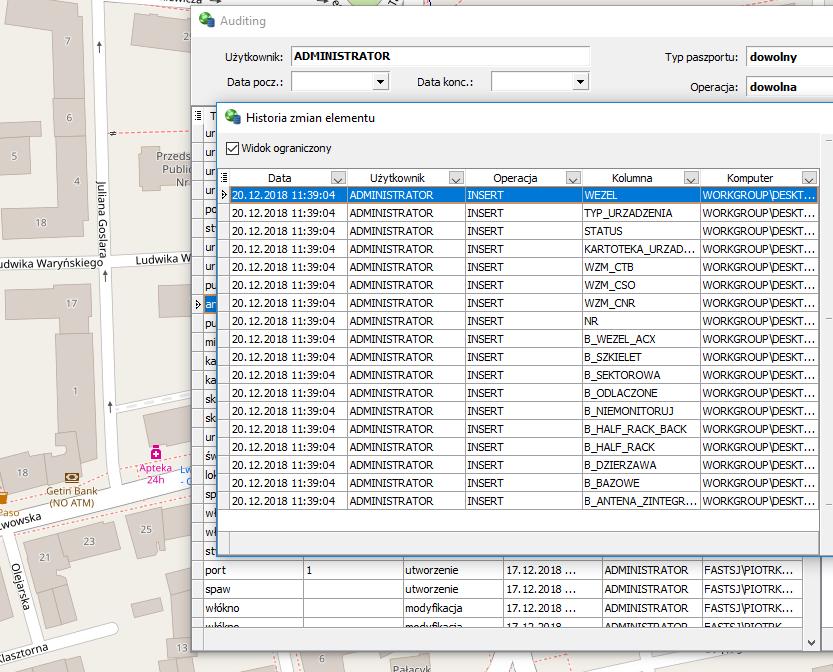Click the Auditing window globe icon
Viewport: 833px width, 672px height.
point(207,20)
